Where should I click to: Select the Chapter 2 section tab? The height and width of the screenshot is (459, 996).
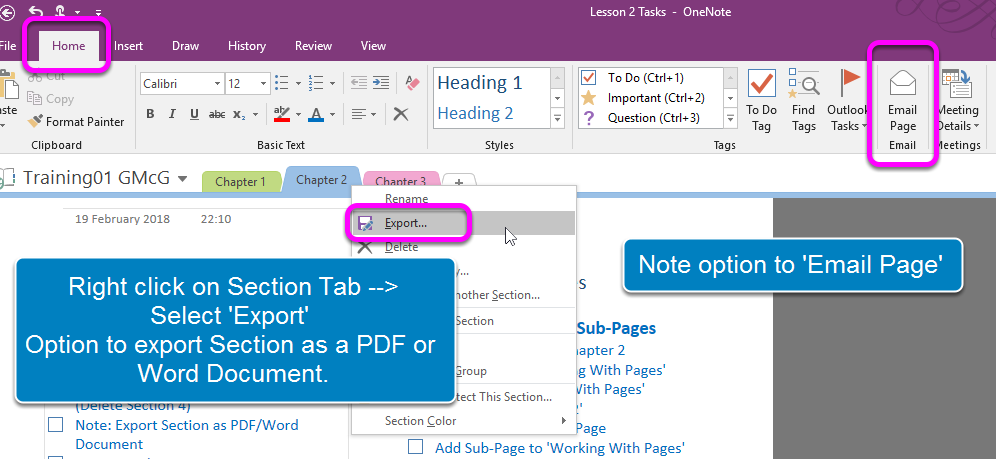(x=321, y=180)
